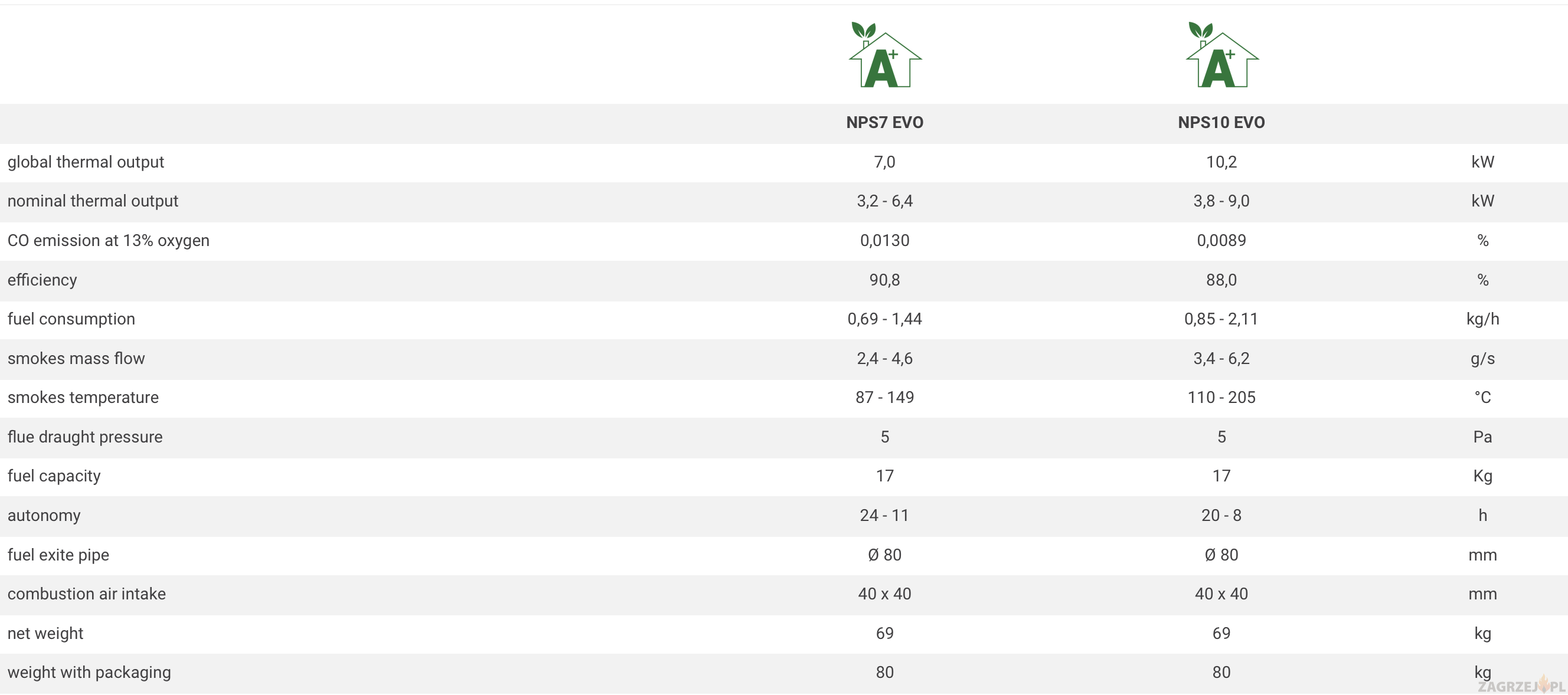
Task: Click the efficiency row label
Action: click(x=42, y=280)
